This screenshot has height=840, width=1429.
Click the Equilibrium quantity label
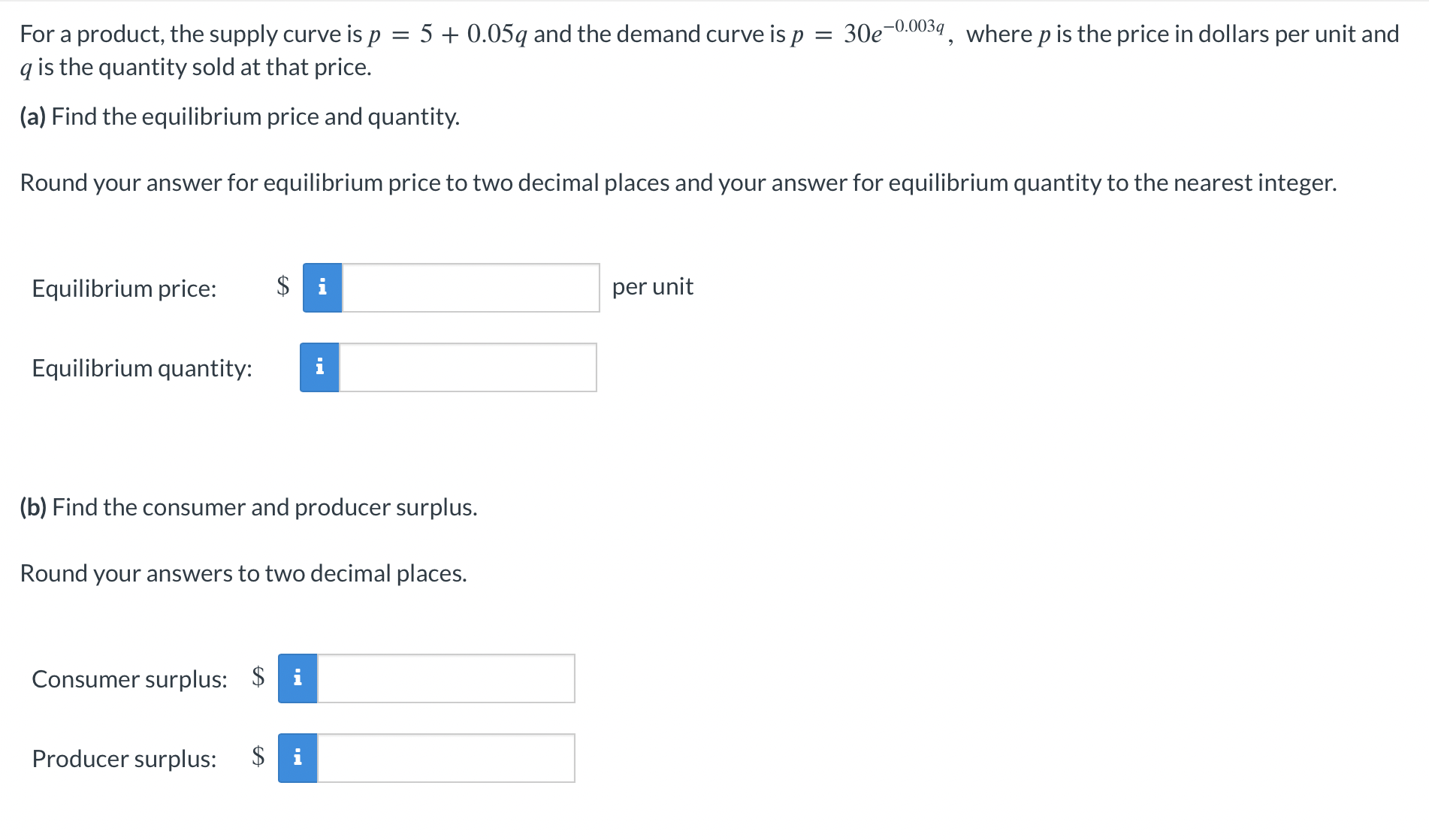143,368
